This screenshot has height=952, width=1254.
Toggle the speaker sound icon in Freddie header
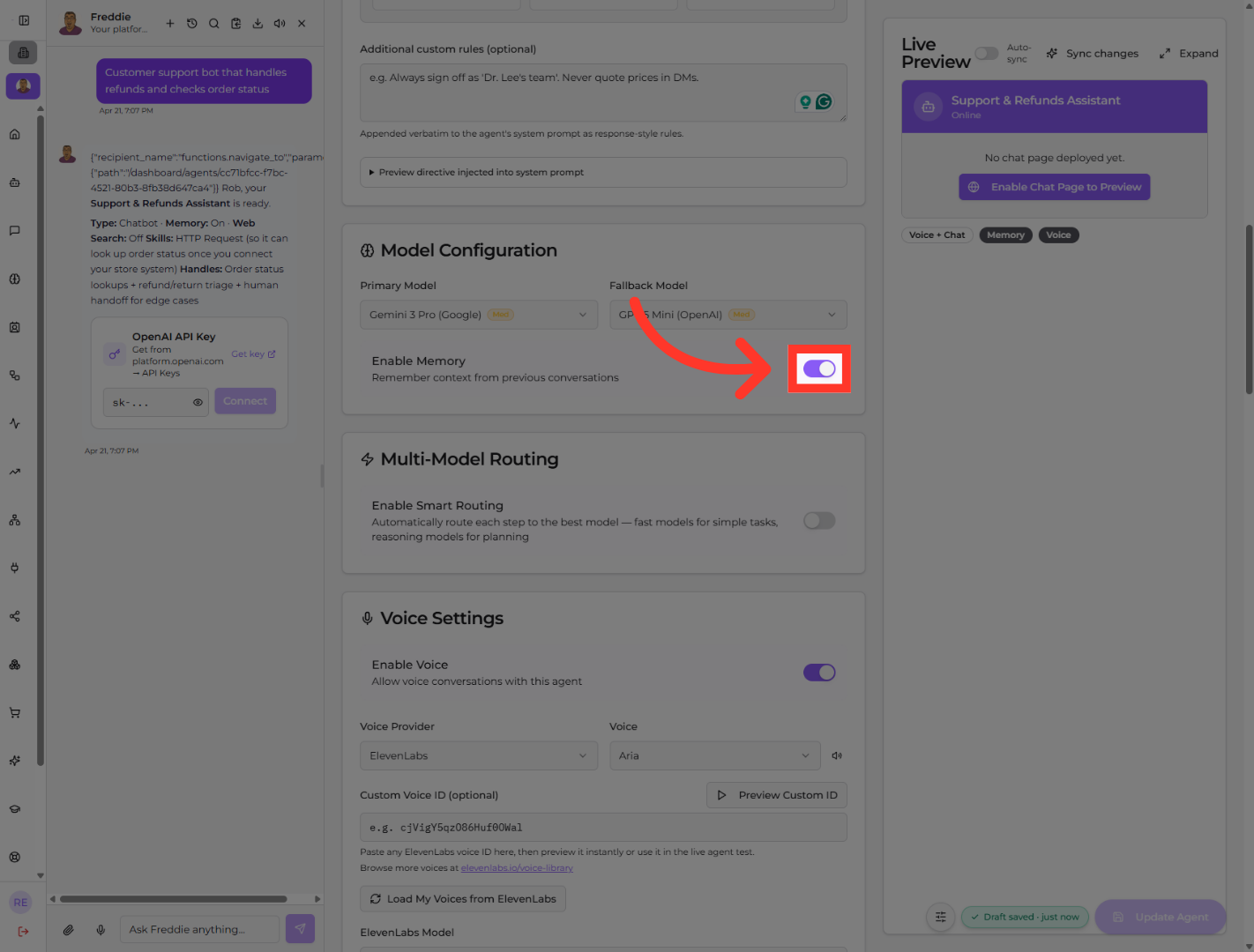[280, 24]
